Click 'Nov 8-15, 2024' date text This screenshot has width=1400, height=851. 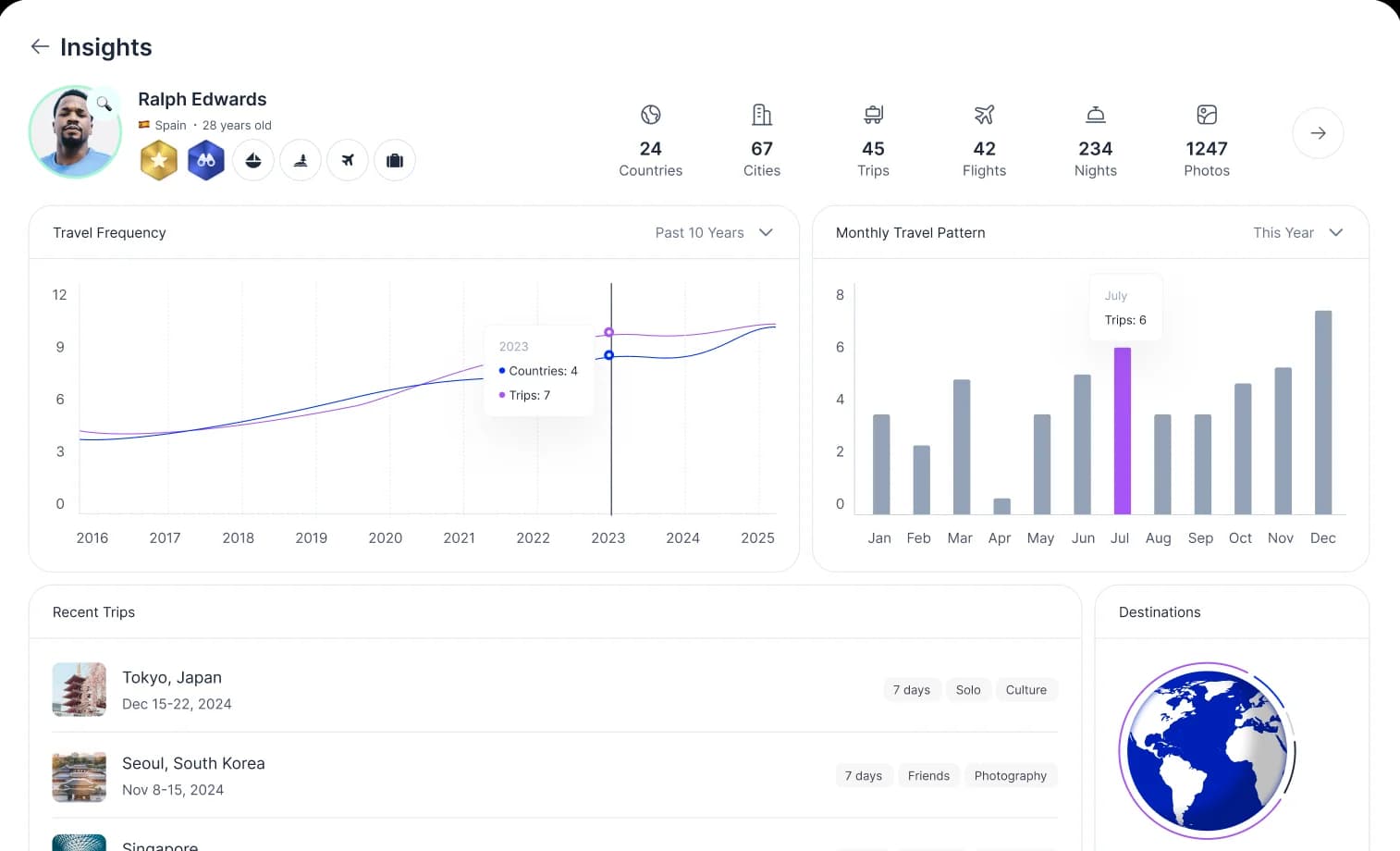(173, 790)
